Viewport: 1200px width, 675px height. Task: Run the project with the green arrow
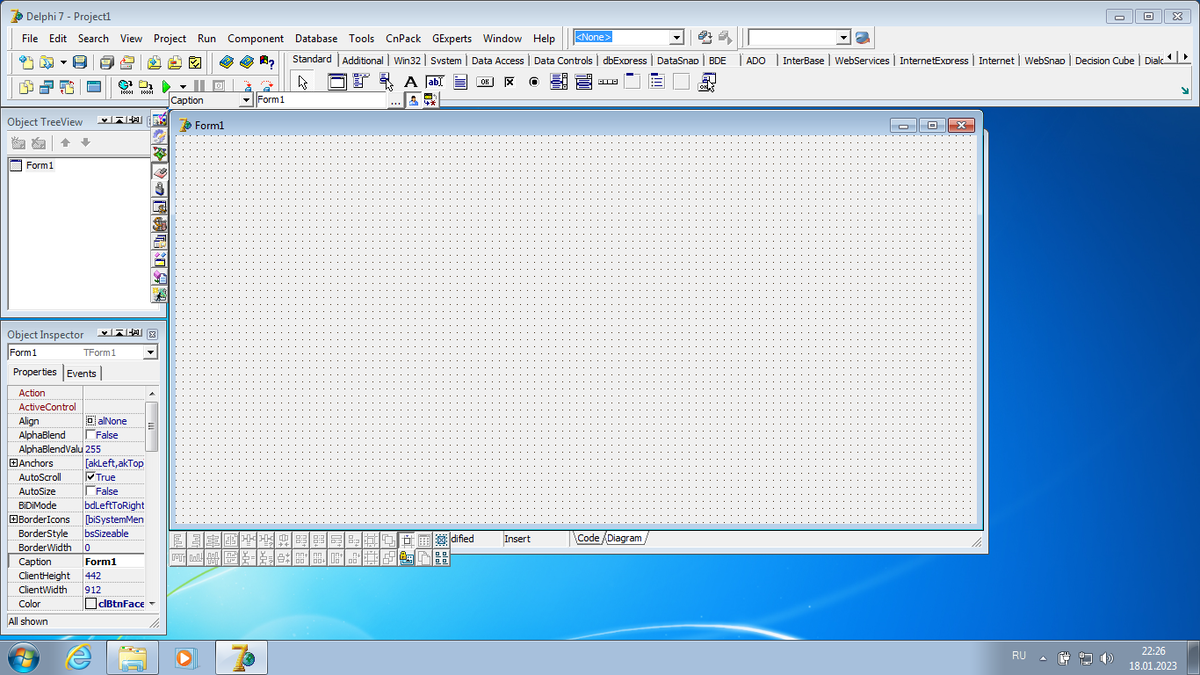[168, 87]
